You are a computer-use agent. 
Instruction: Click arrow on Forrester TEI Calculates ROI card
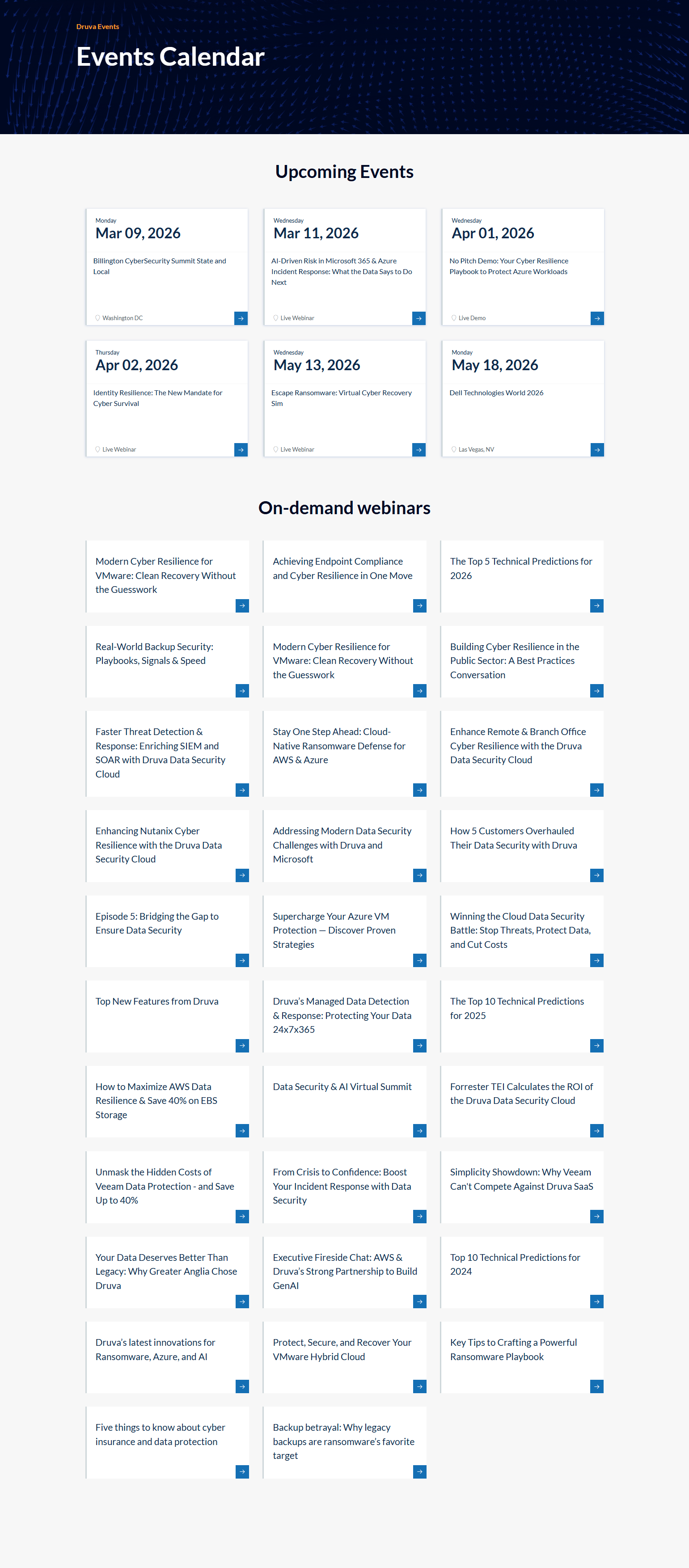(597, 1131)
